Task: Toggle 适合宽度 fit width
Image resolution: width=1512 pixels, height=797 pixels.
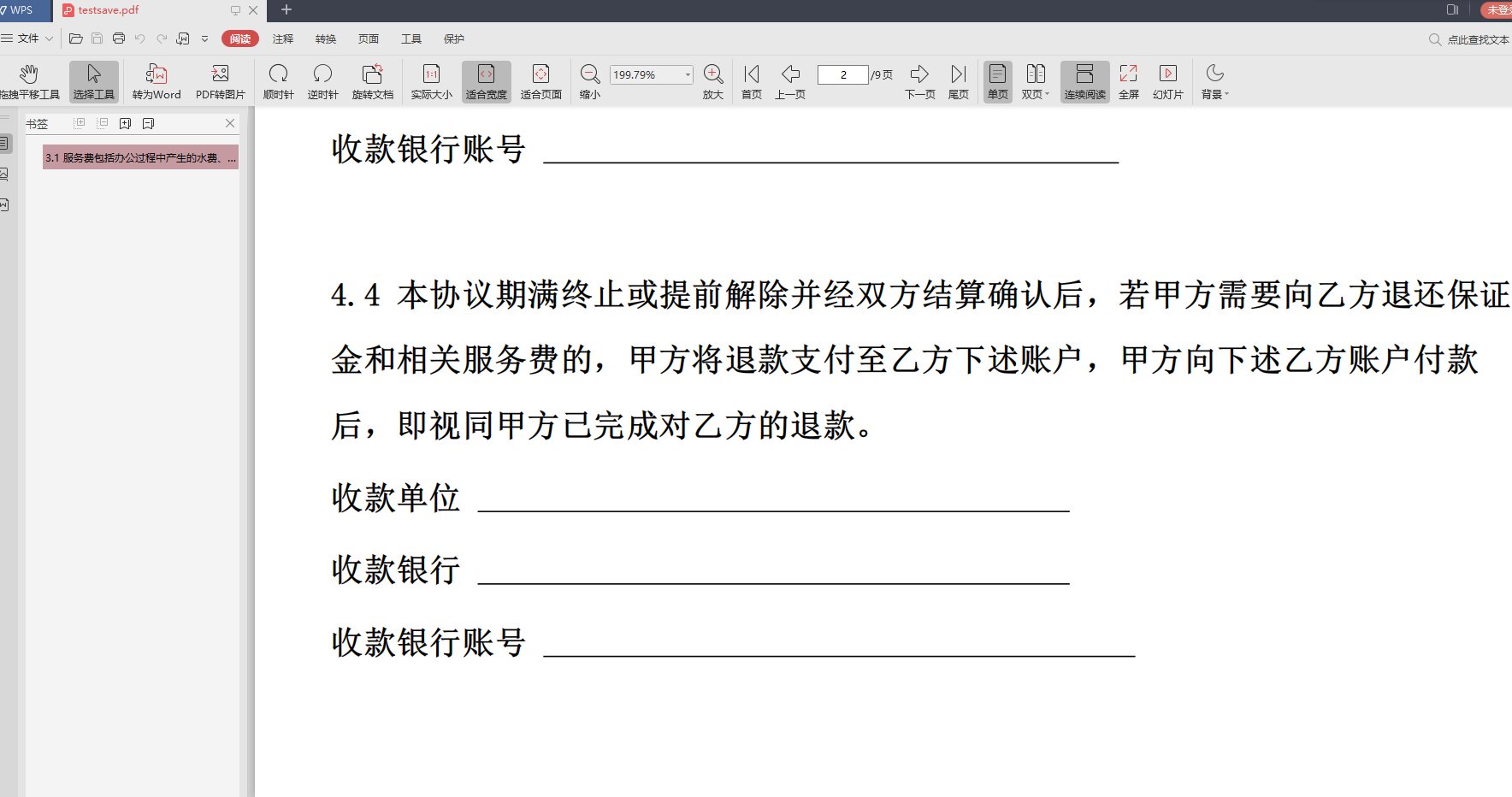Action: tap(487, 82)
